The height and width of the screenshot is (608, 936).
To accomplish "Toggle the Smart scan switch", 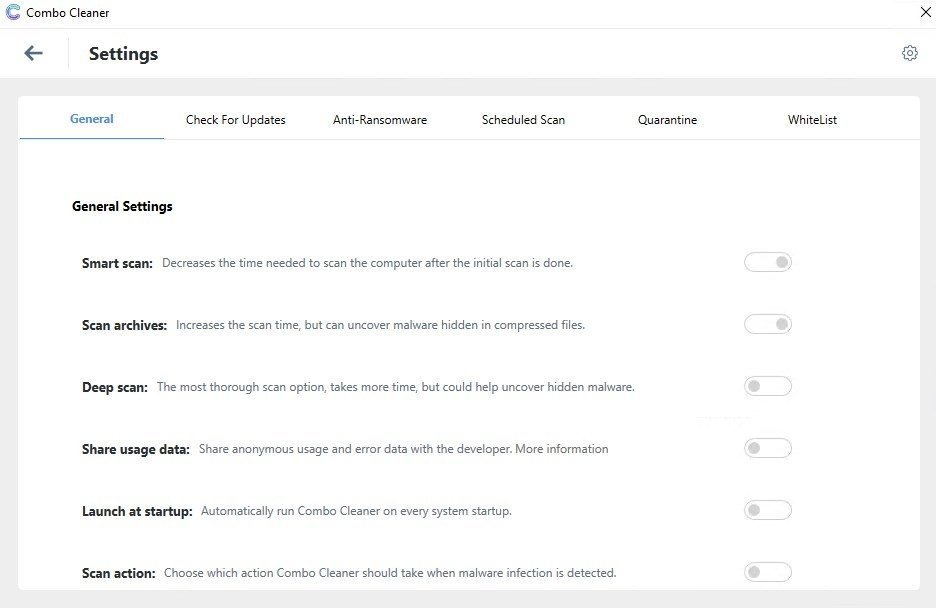I will 768,262.
